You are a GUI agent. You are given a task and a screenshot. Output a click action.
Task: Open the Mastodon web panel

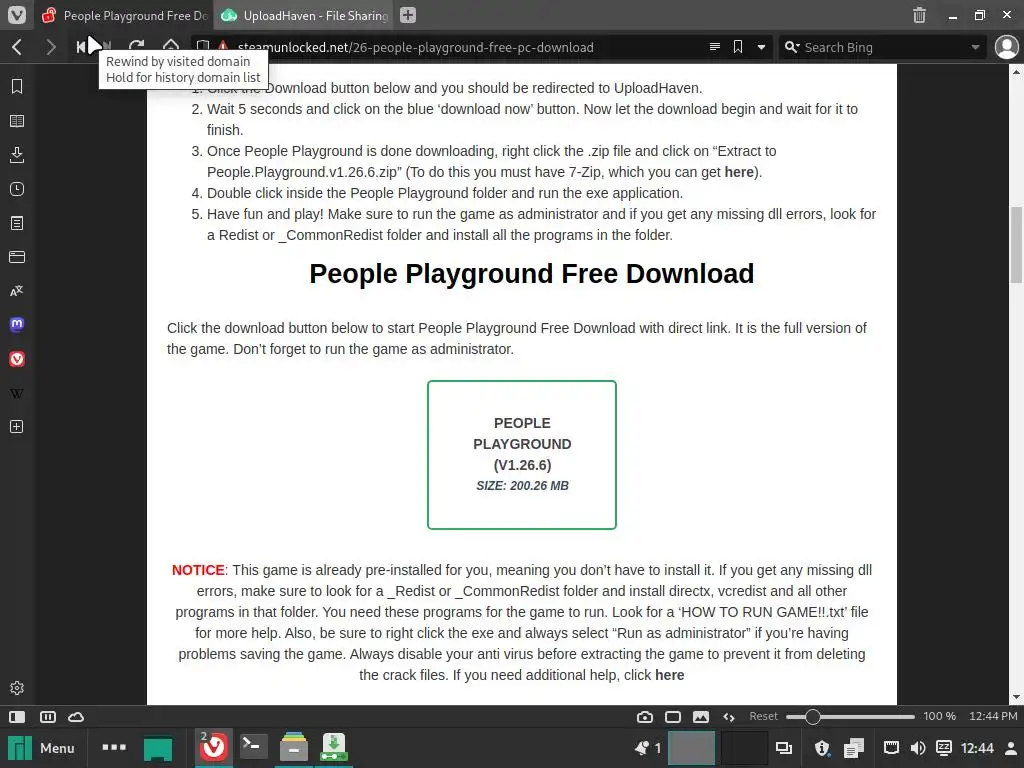pos(17,325)
